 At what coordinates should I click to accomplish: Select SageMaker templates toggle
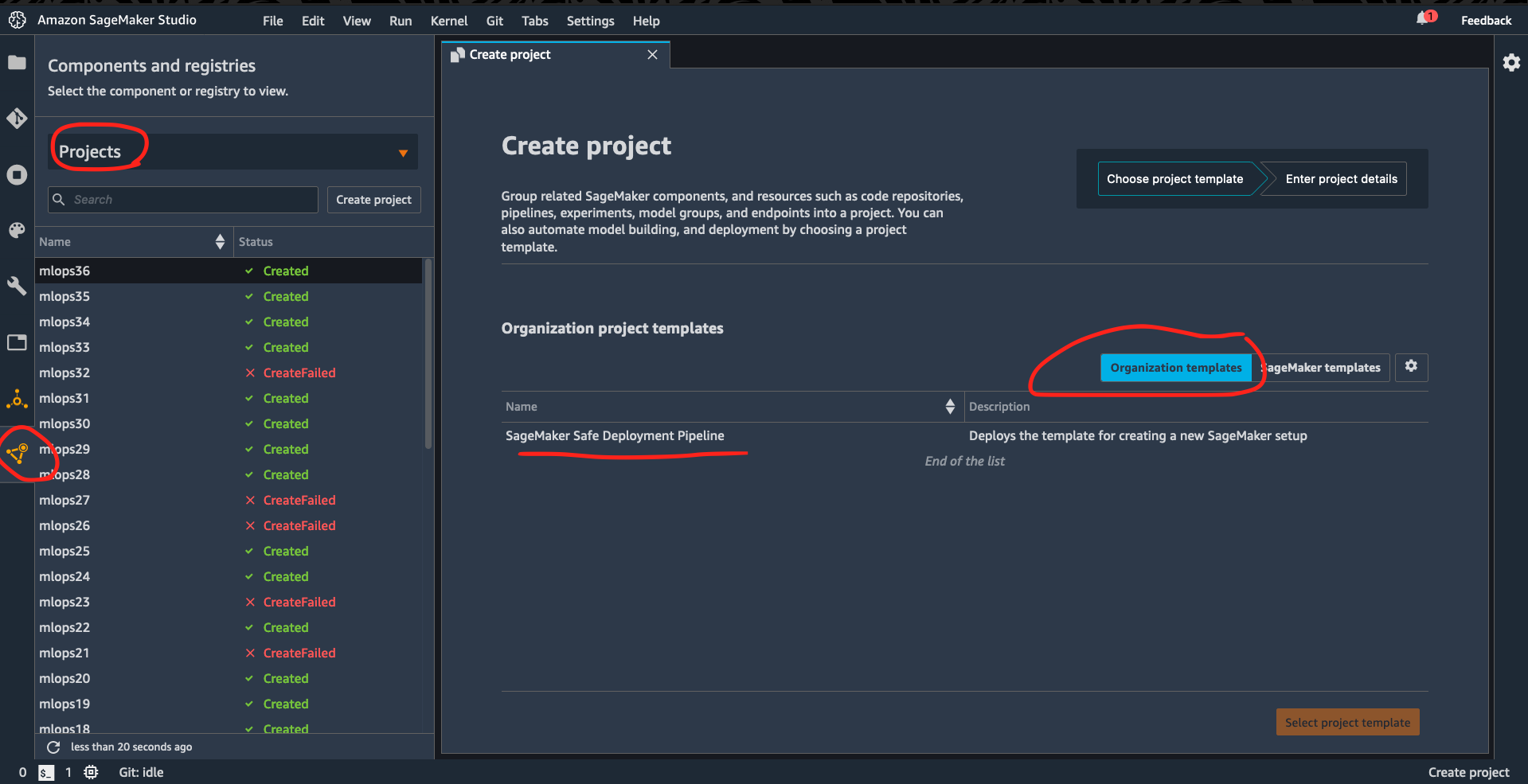click(1321, 368)
